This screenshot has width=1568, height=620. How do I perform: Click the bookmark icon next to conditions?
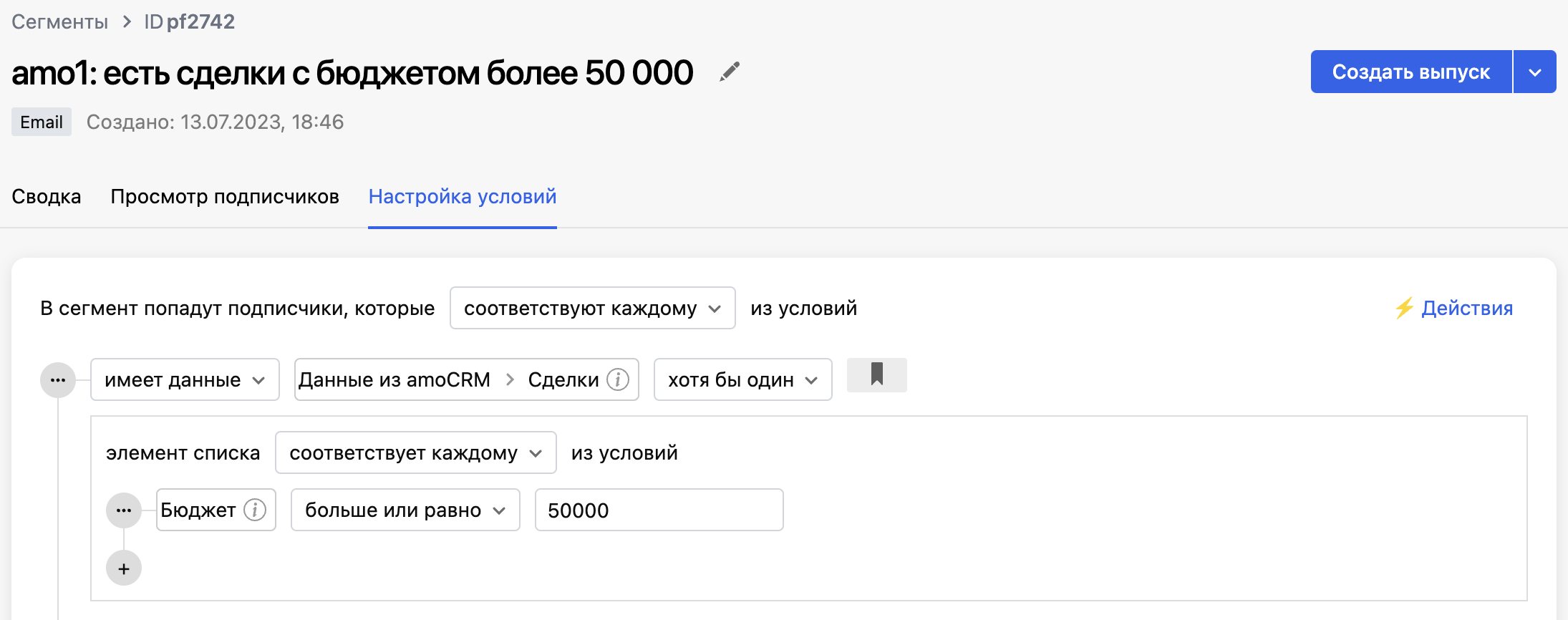click(876, 375)
